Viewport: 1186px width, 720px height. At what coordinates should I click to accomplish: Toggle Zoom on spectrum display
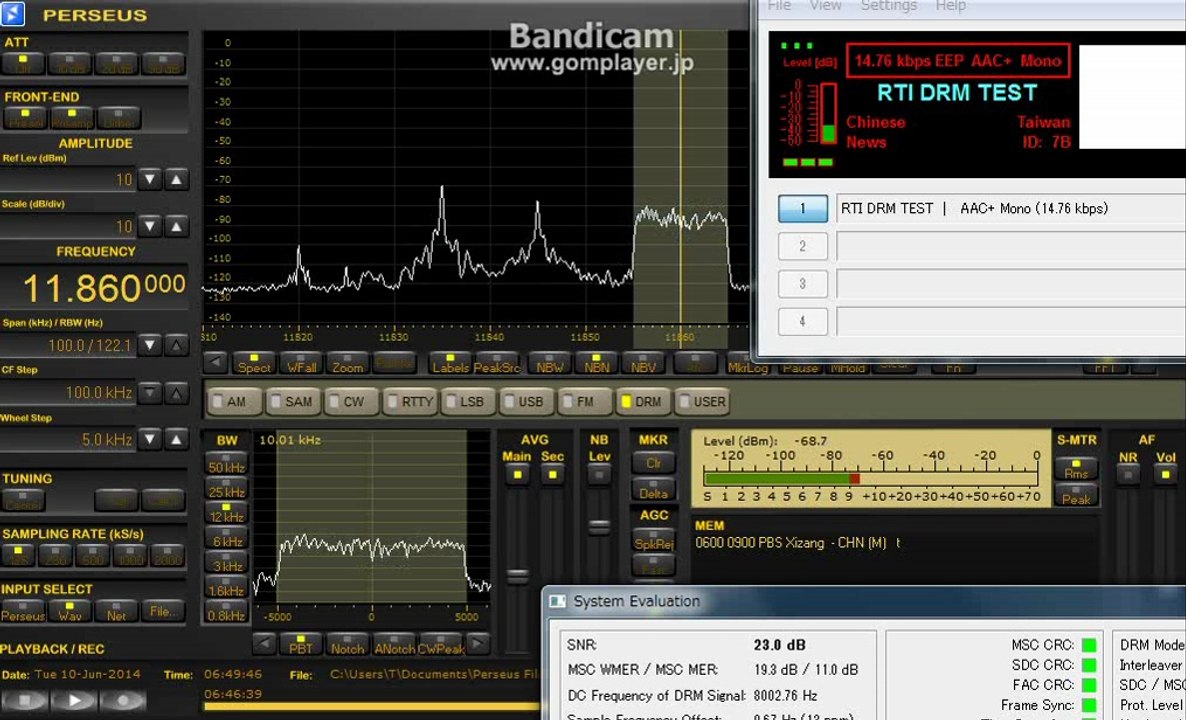click(347, 363)
